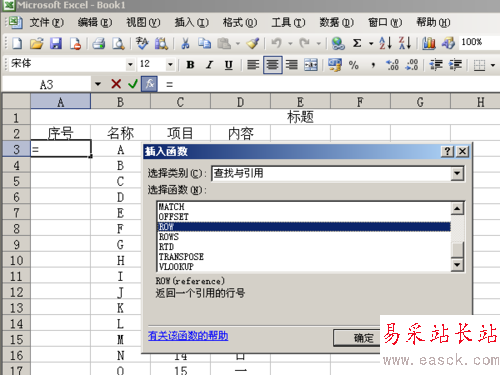Toggle Center alignment
The height and width of the screenshot is (375, 500).
click(x=272, y=65)
